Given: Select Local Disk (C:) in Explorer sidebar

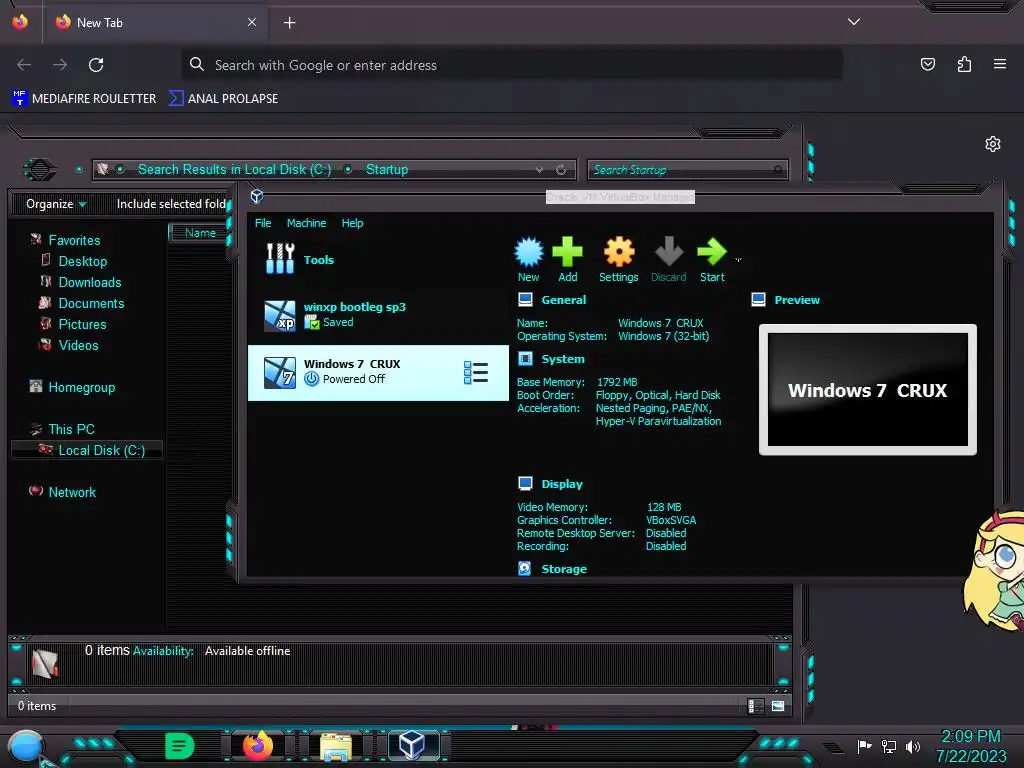Looking at the screenshot, I should (87, 450).
